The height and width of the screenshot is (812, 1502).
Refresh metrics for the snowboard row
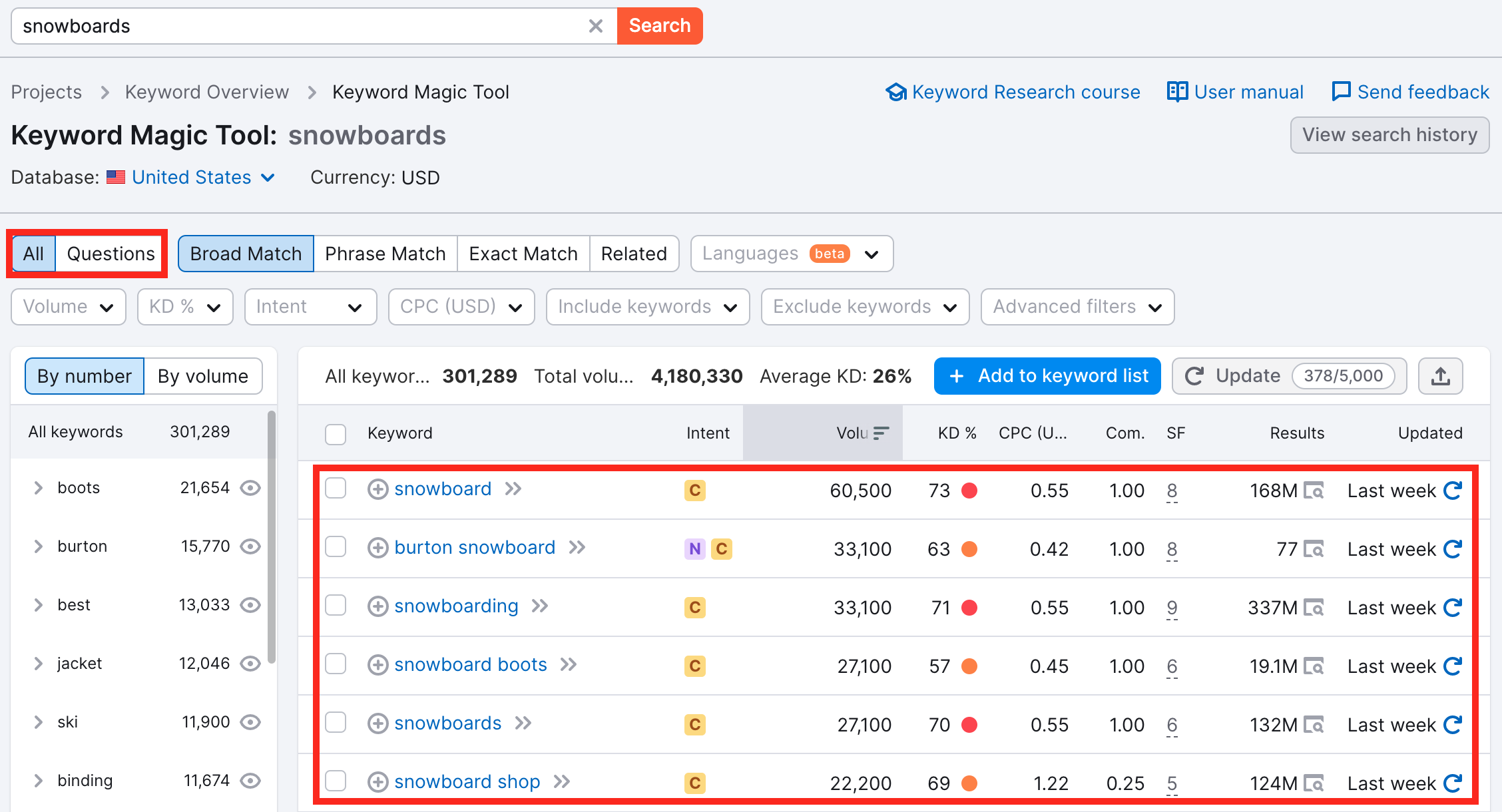point(1452,491)
